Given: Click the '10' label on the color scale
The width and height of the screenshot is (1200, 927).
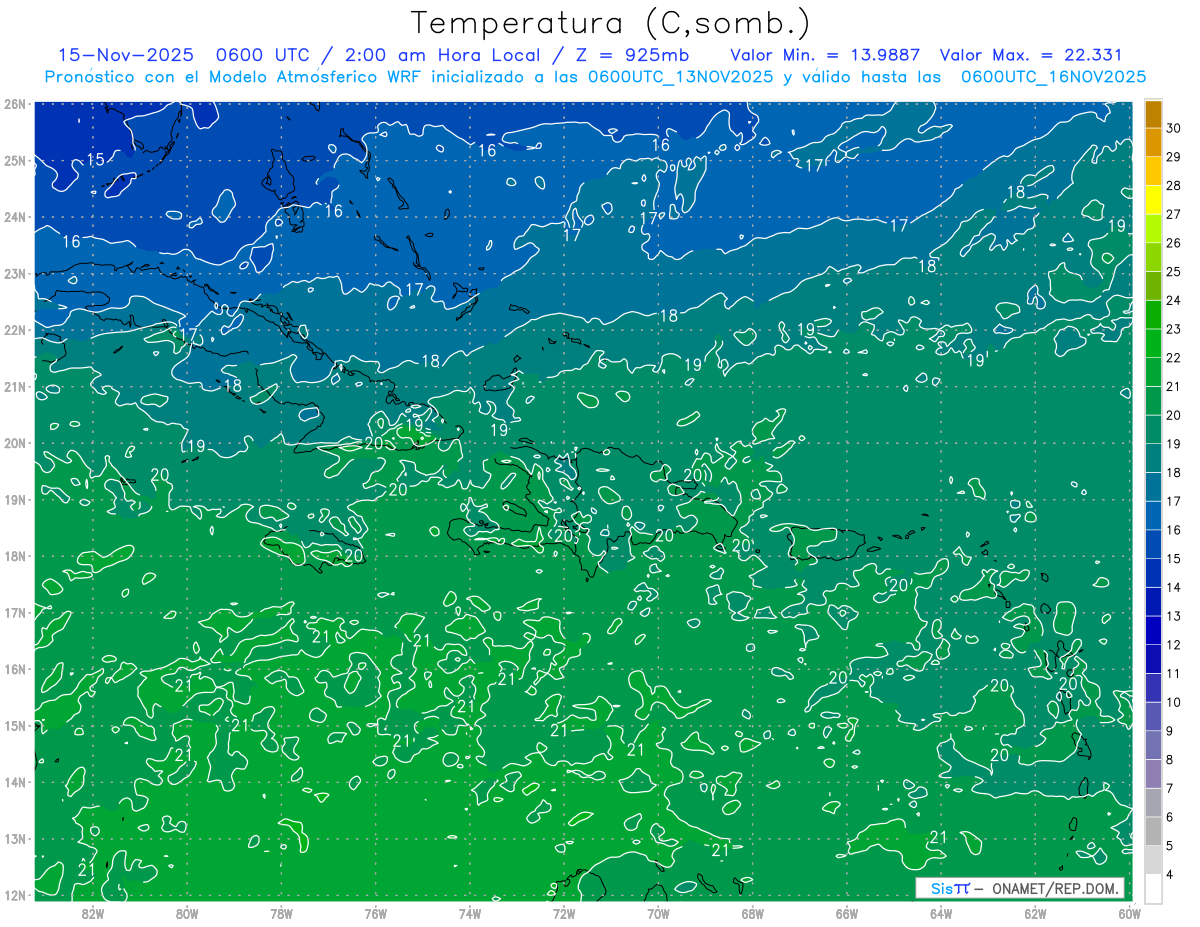Looking at the screenshot, I should [1174, 702].
